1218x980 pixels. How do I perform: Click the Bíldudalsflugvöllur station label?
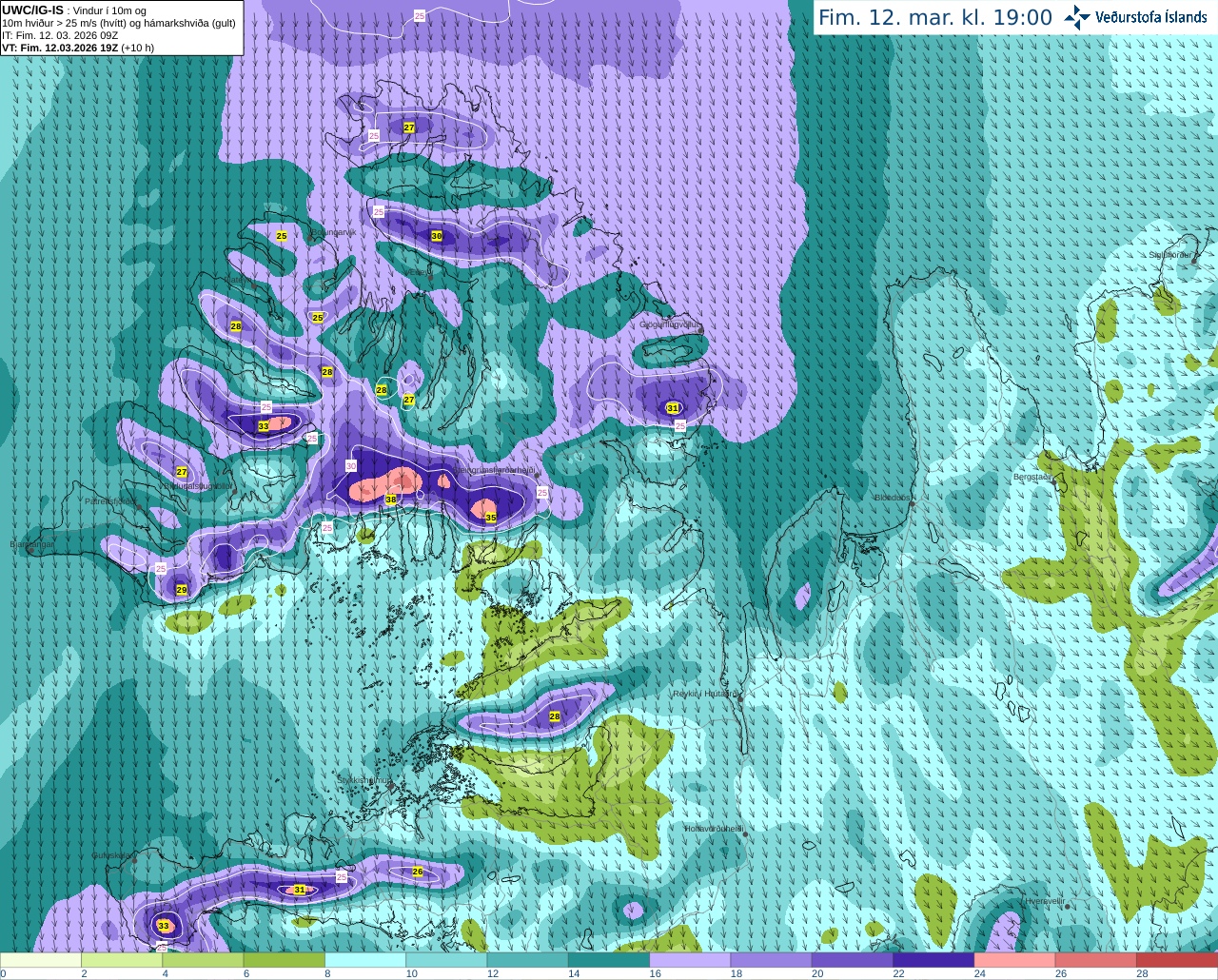tap(197, 485)
